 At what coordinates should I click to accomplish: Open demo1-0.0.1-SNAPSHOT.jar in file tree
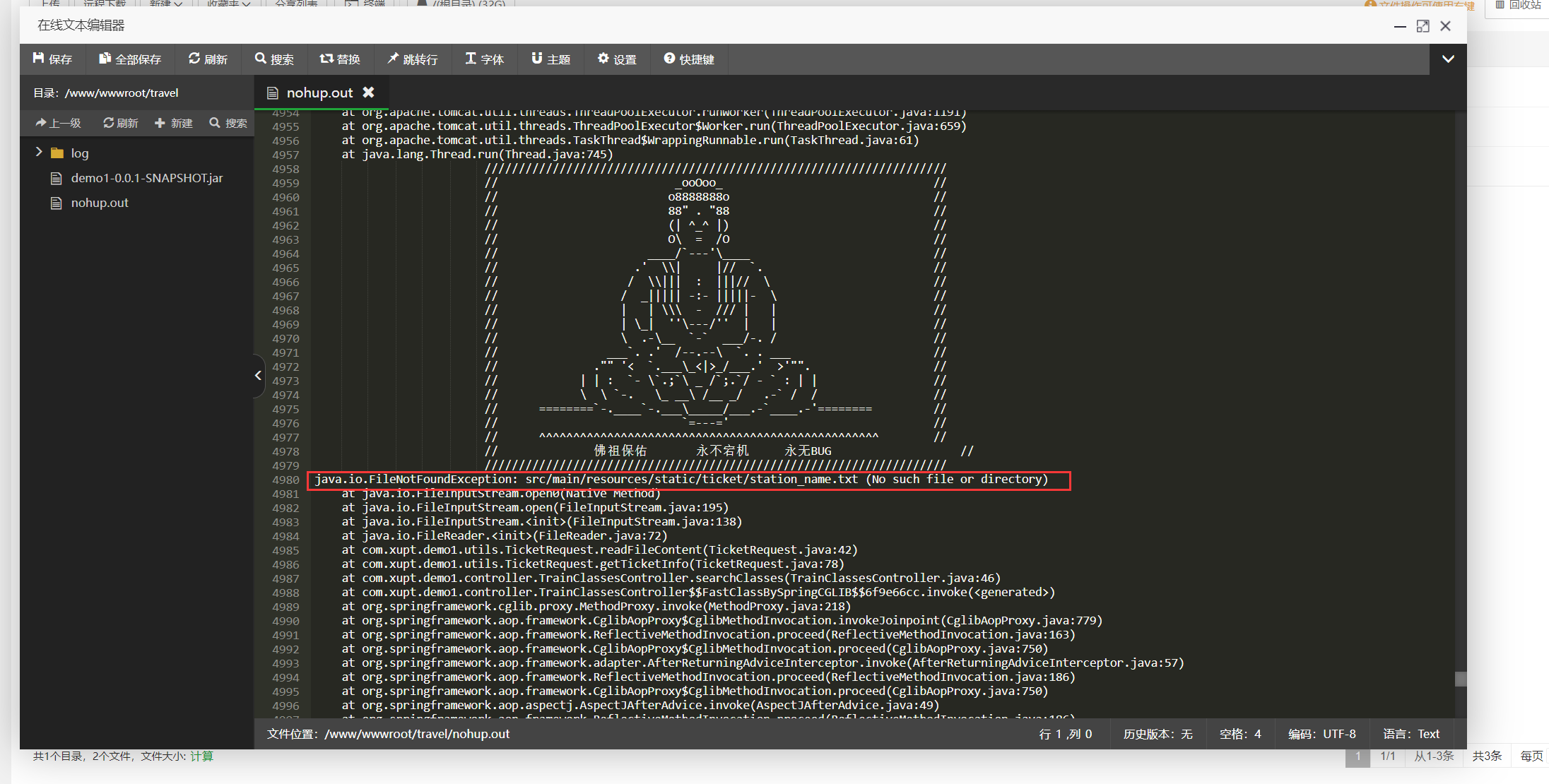[146, 178]
